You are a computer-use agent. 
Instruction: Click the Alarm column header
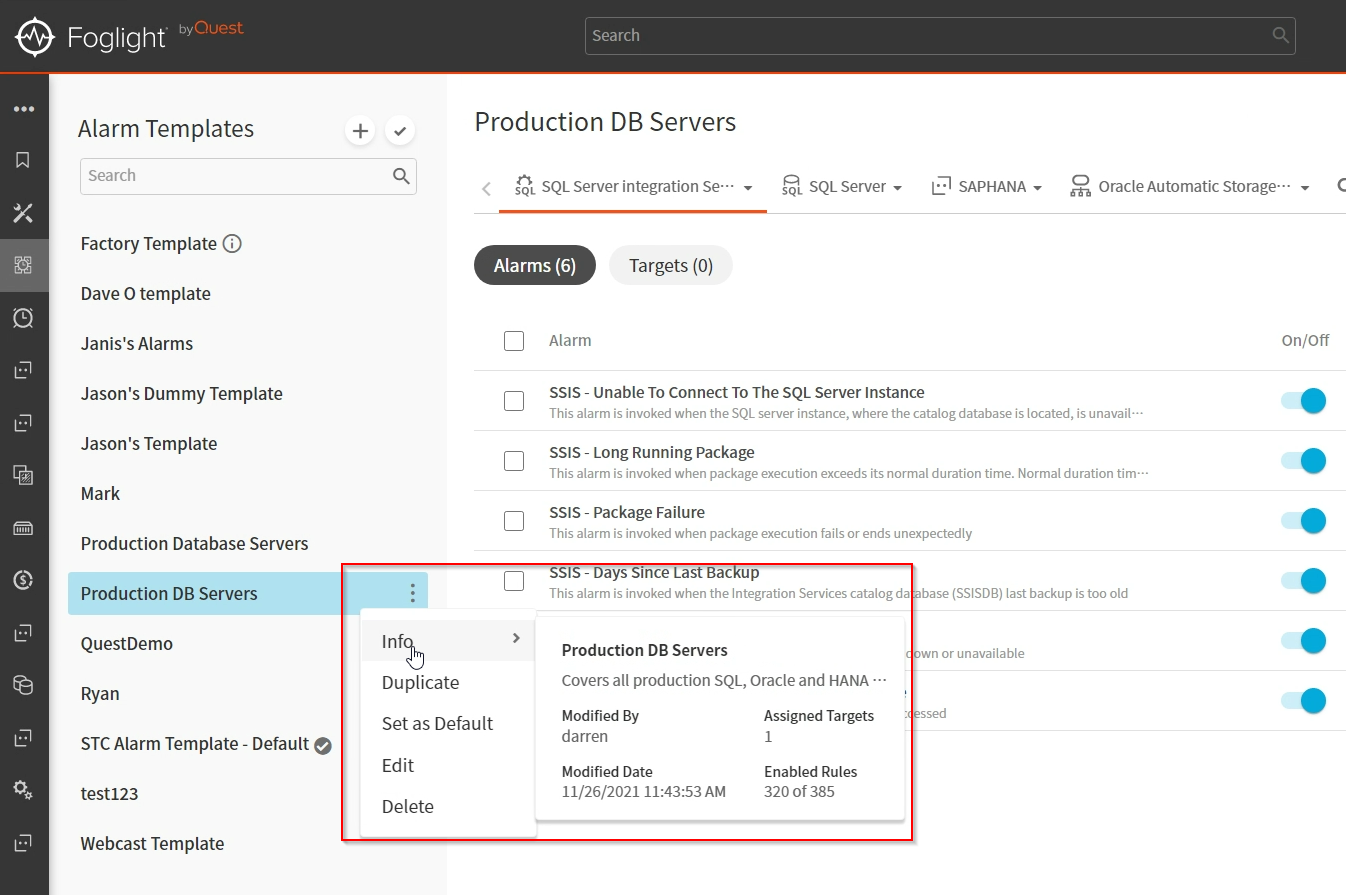coord(570,341)
